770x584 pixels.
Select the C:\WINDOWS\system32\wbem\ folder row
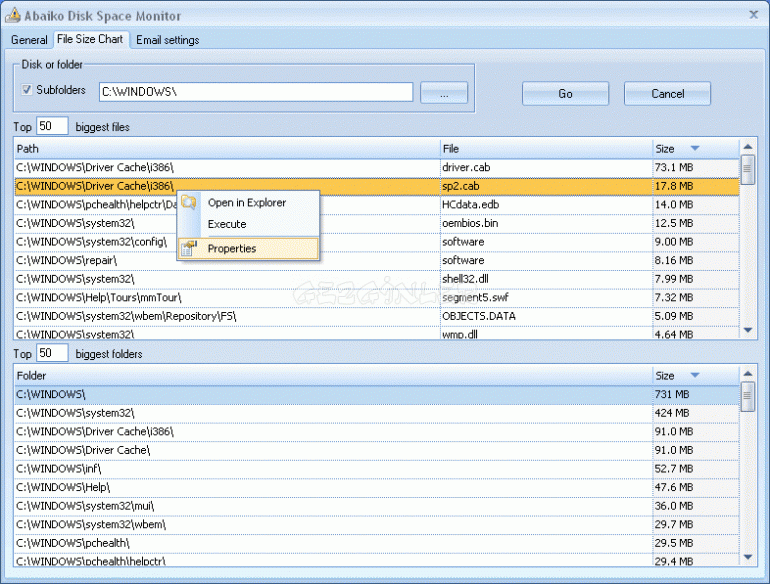(377, 525)
